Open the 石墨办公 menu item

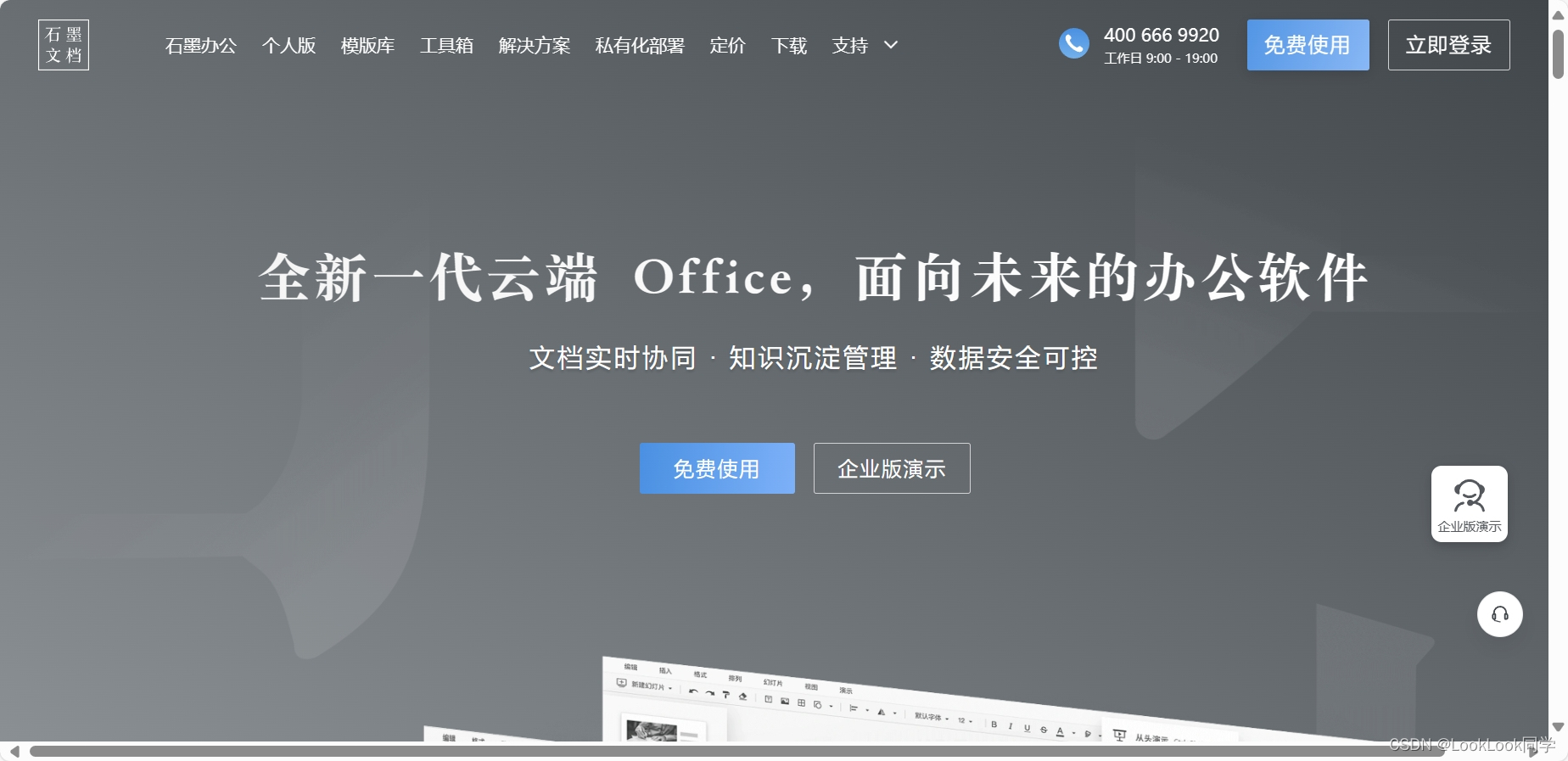click(x=201, y=46)
